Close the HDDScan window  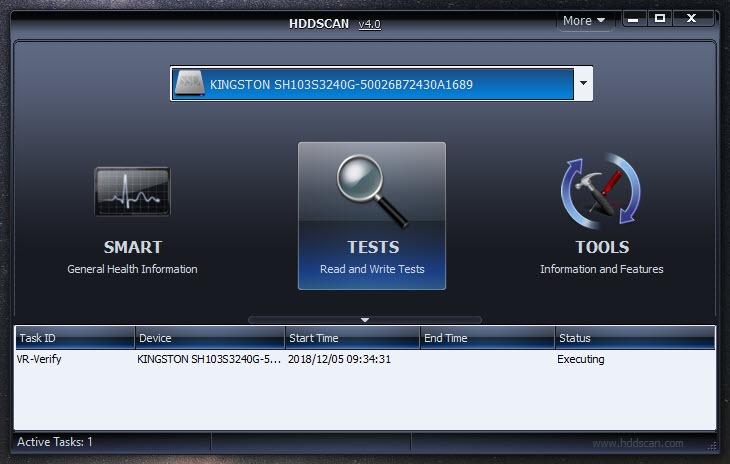click(x=693, y=19)
